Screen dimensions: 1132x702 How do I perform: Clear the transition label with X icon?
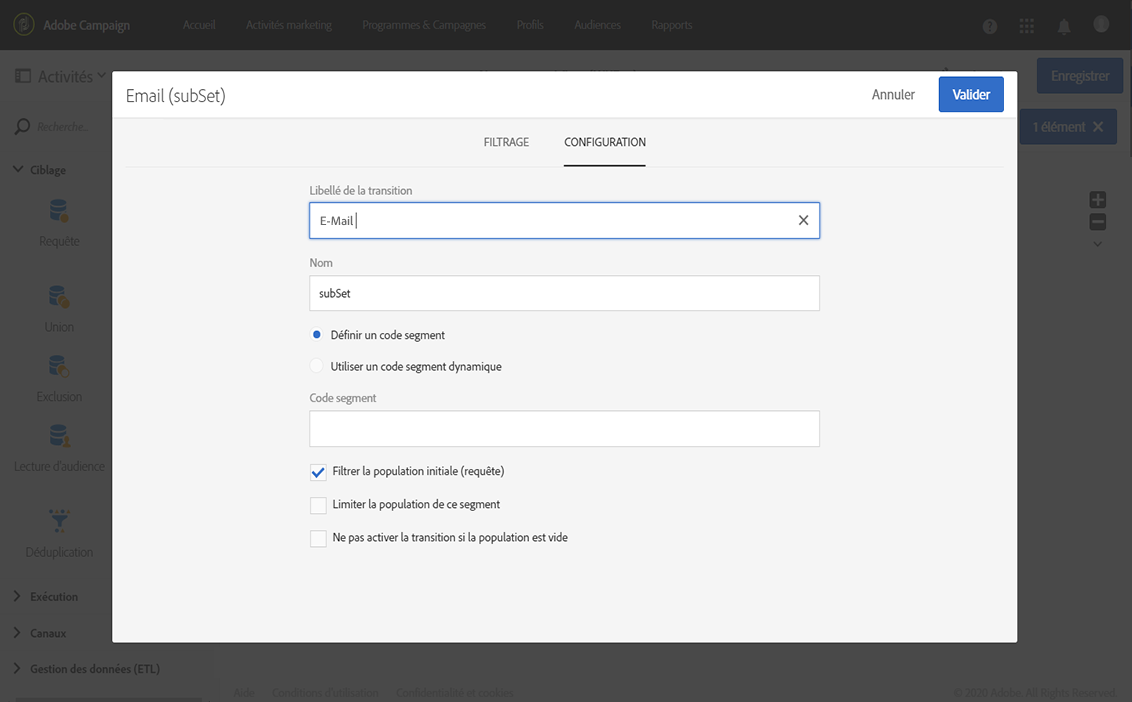tap(803, 221)
